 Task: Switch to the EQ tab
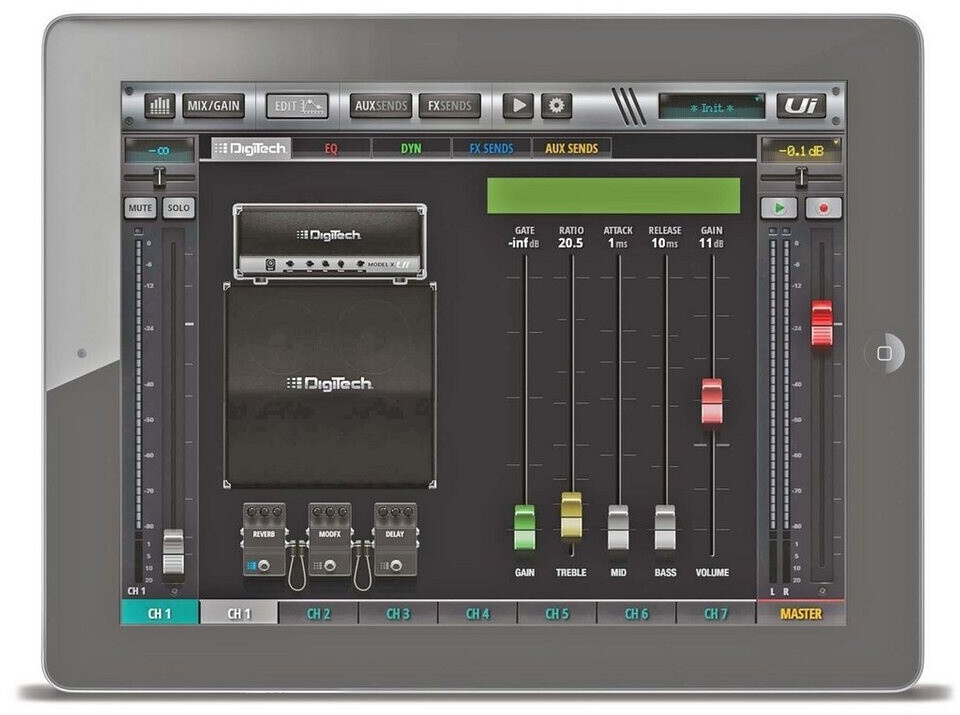pos(331,148)
